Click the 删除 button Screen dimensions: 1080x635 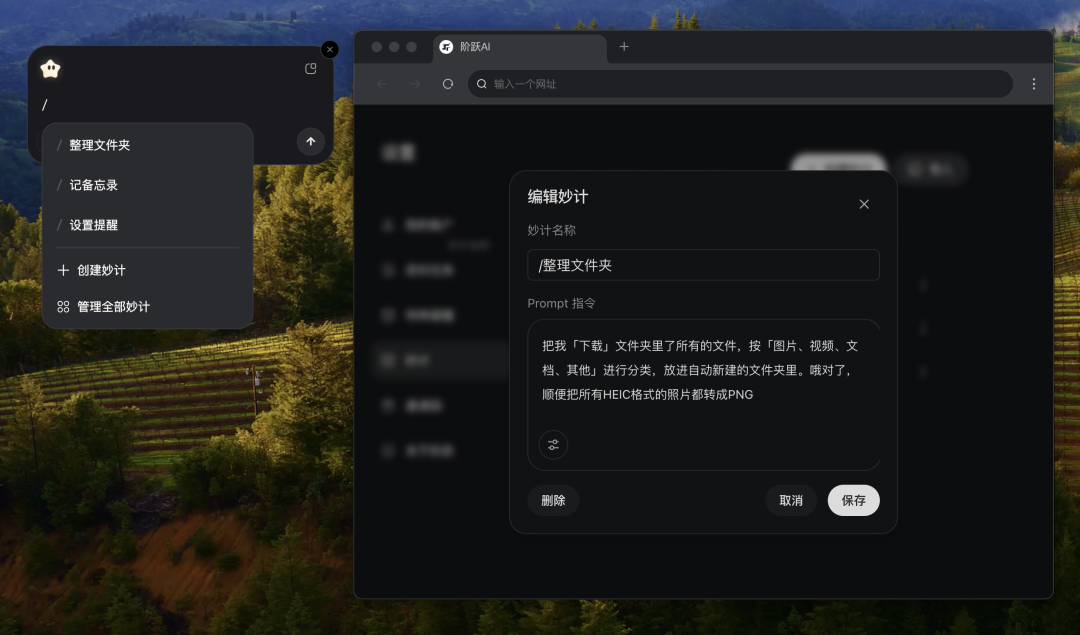click(553, 501)
